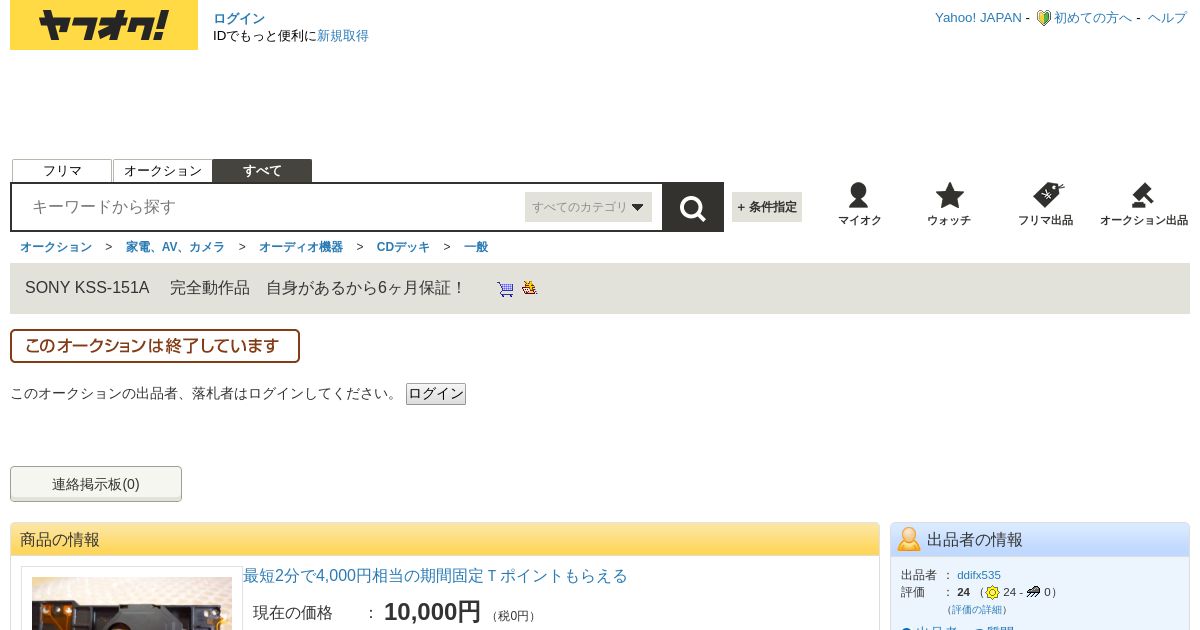
Task: Open the 評価の詳細 link
Action: click(x=977, y=609)
